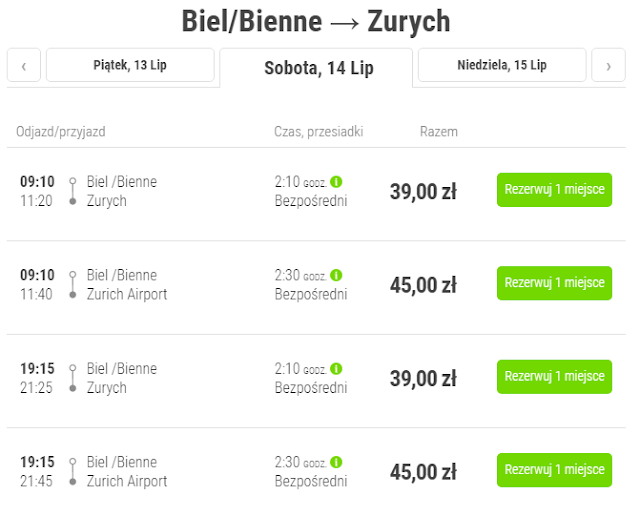Reserve seat on 09:10 trip arriving 11:40
The height and width of the screenshot is (516, 640).
(x=554, y=283)
